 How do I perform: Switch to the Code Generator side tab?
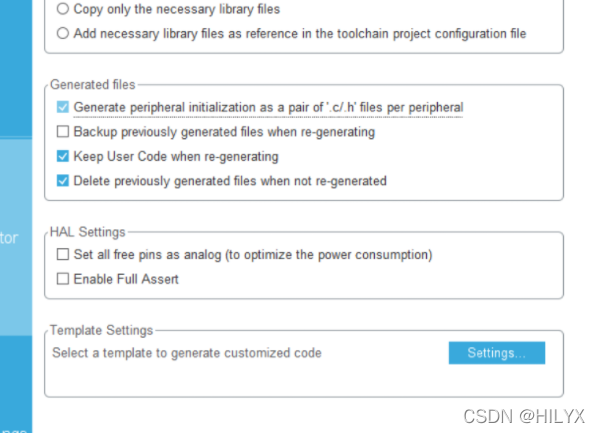[15, 240]
